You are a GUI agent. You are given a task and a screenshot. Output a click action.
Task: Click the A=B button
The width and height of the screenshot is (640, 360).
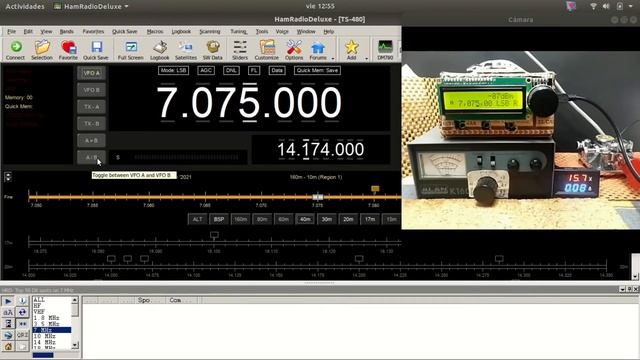coord(91,140)
